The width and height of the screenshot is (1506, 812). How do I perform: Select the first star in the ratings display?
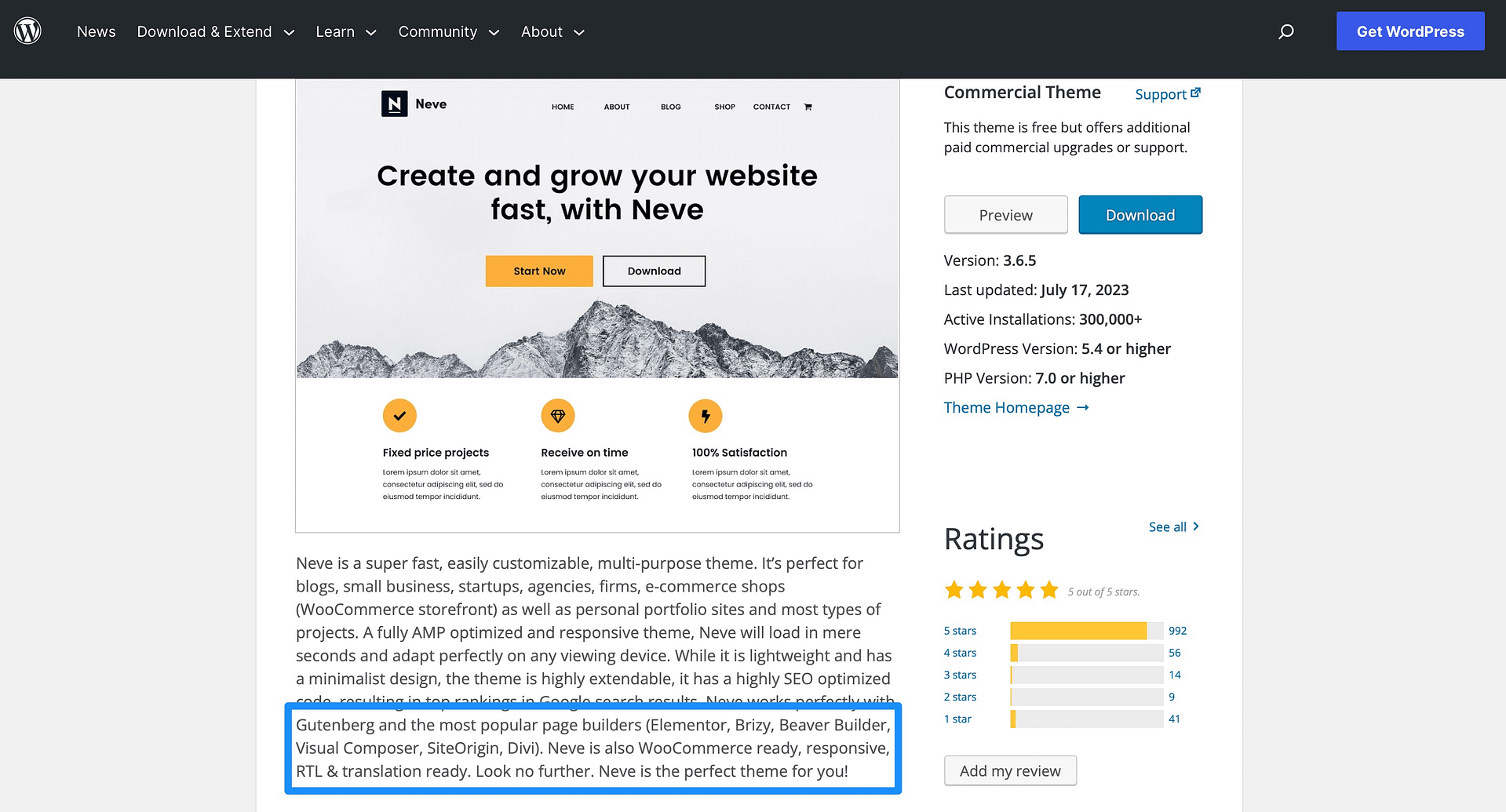coord(954,589)
